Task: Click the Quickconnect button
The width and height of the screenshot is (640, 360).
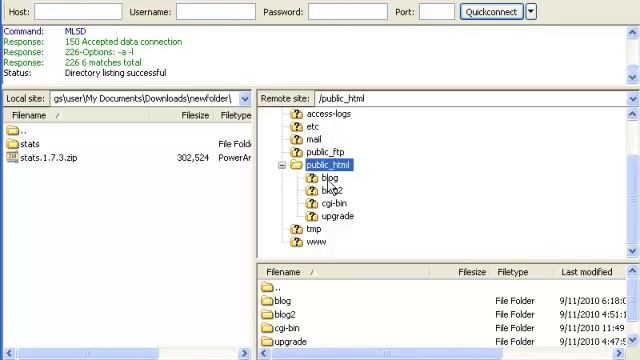Action: [x=491, y=12]
